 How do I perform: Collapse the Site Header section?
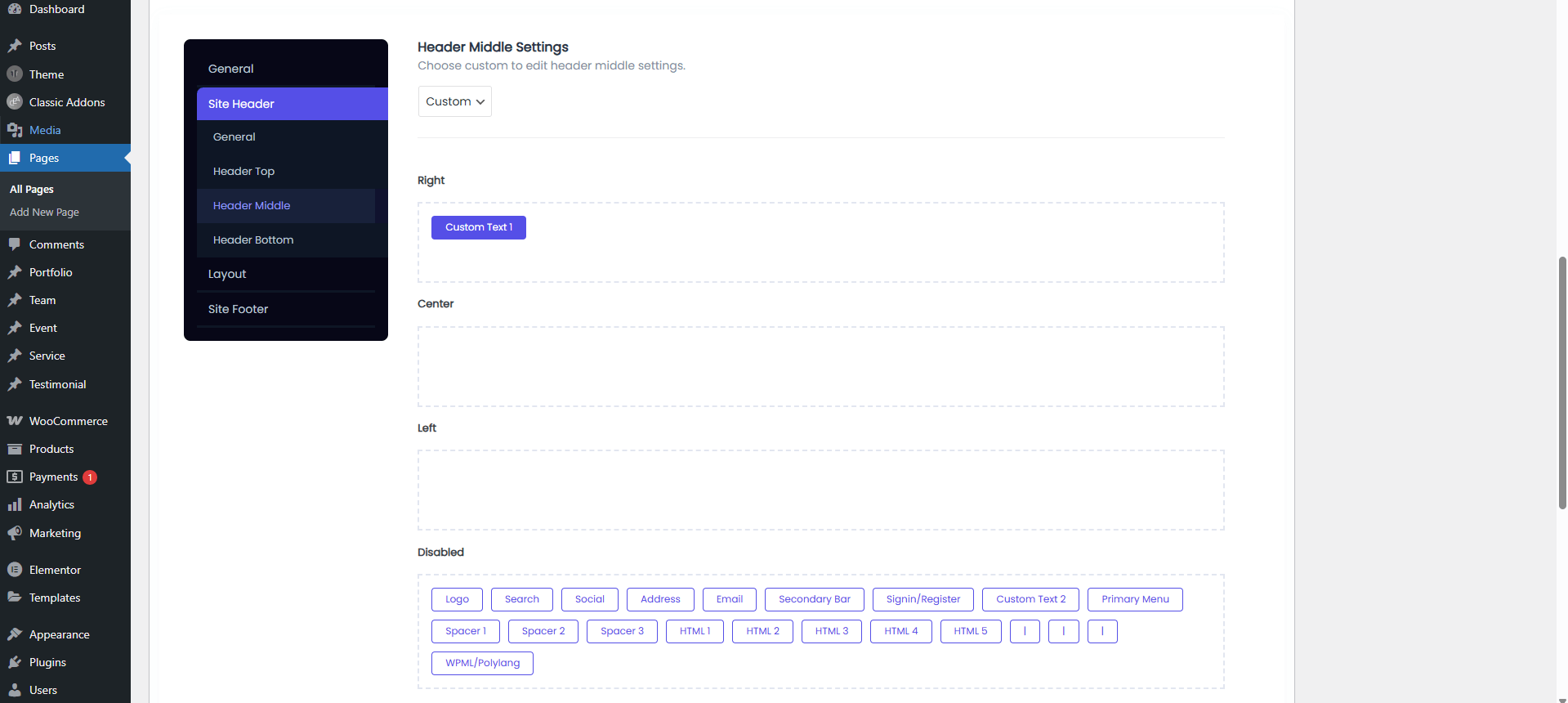(x=292, y=104)
